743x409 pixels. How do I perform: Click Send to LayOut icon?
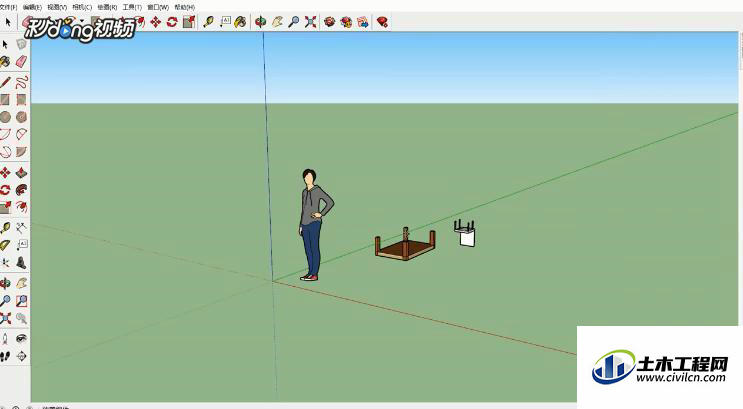click(x=363, y=22)
